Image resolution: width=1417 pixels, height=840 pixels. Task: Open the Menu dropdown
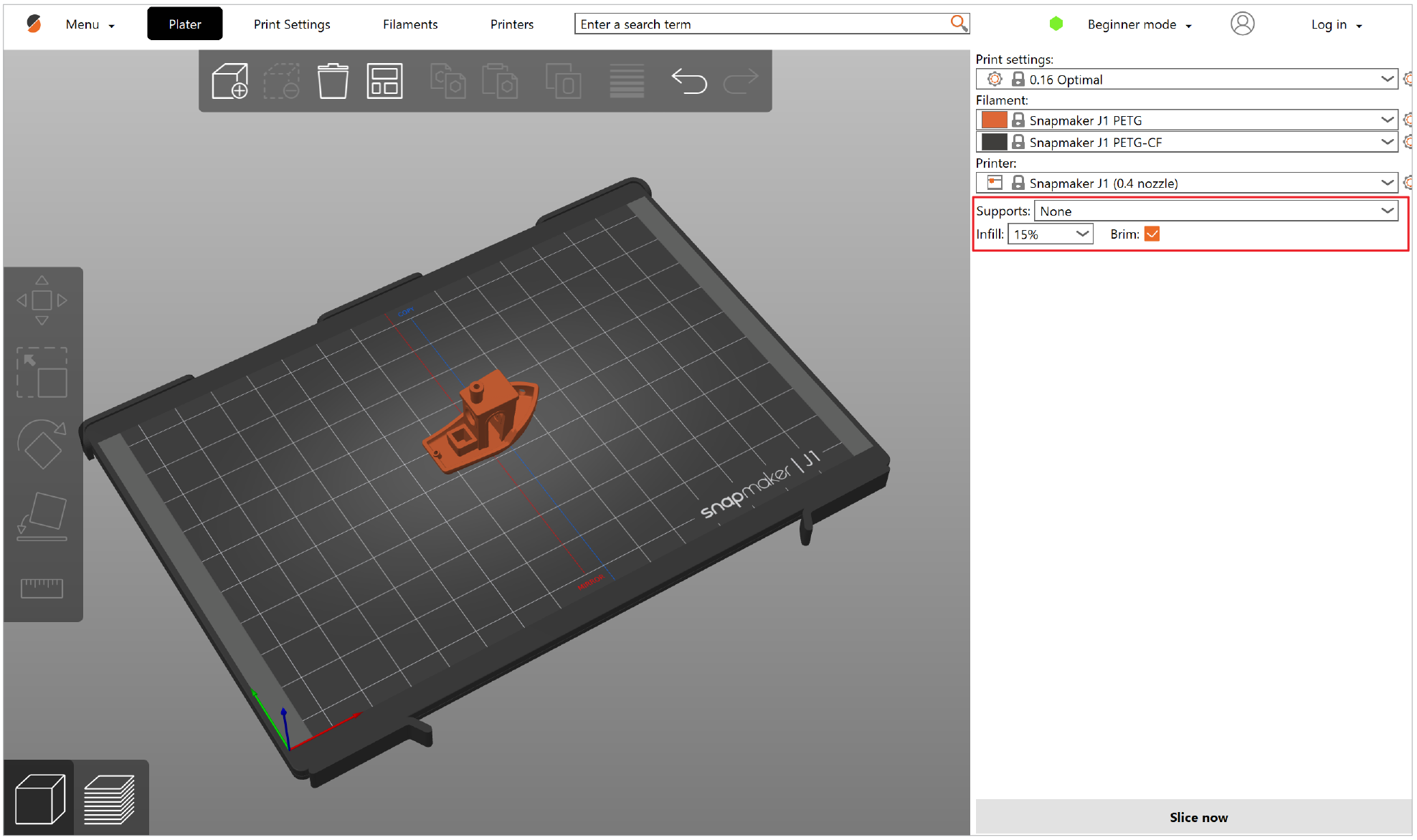[x=90, y=24]
